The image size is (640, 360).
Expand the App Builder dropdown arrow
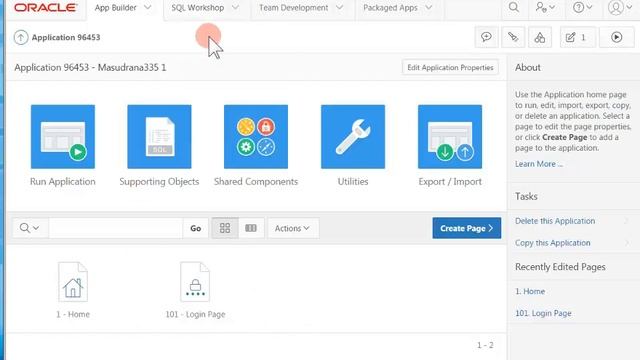coord(148,8)
